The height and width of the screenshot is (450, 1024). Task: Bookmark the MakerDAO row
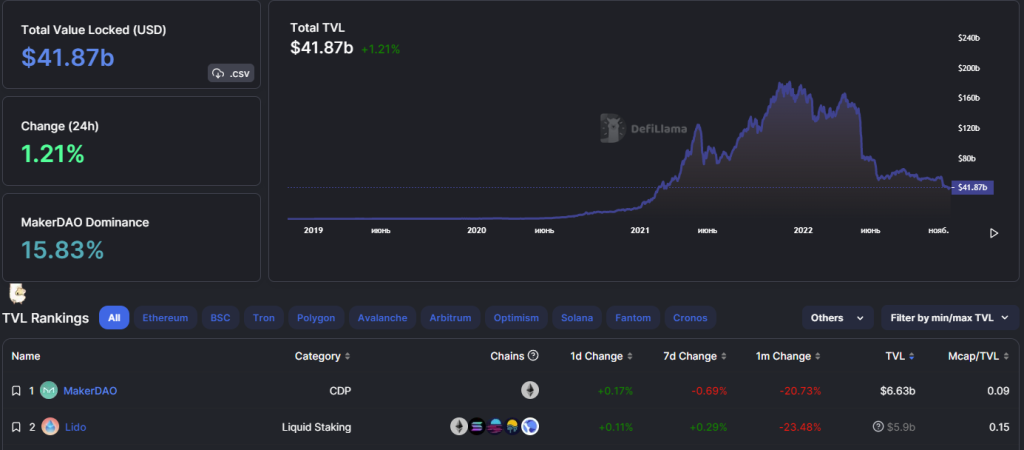coord(16,391)
